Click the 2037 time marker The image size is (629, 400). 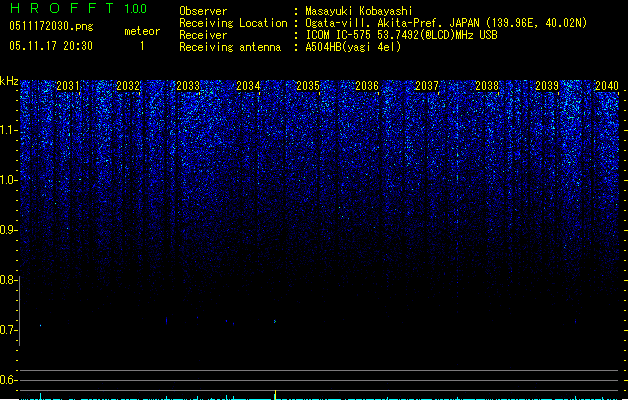pyautogui.click(x=427, y=86)
